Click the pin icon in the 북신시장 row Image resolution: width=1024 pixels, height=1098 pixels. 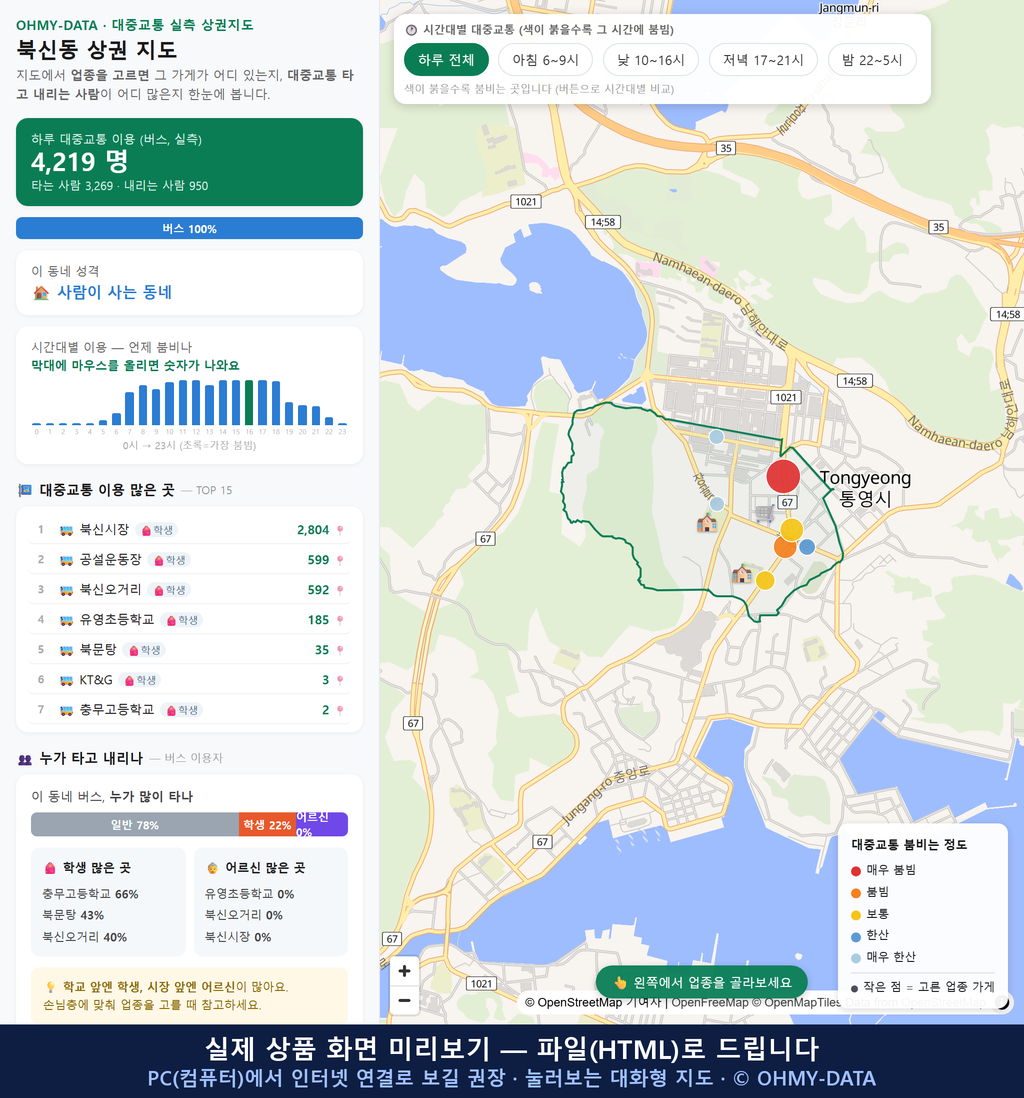point(340,530)
